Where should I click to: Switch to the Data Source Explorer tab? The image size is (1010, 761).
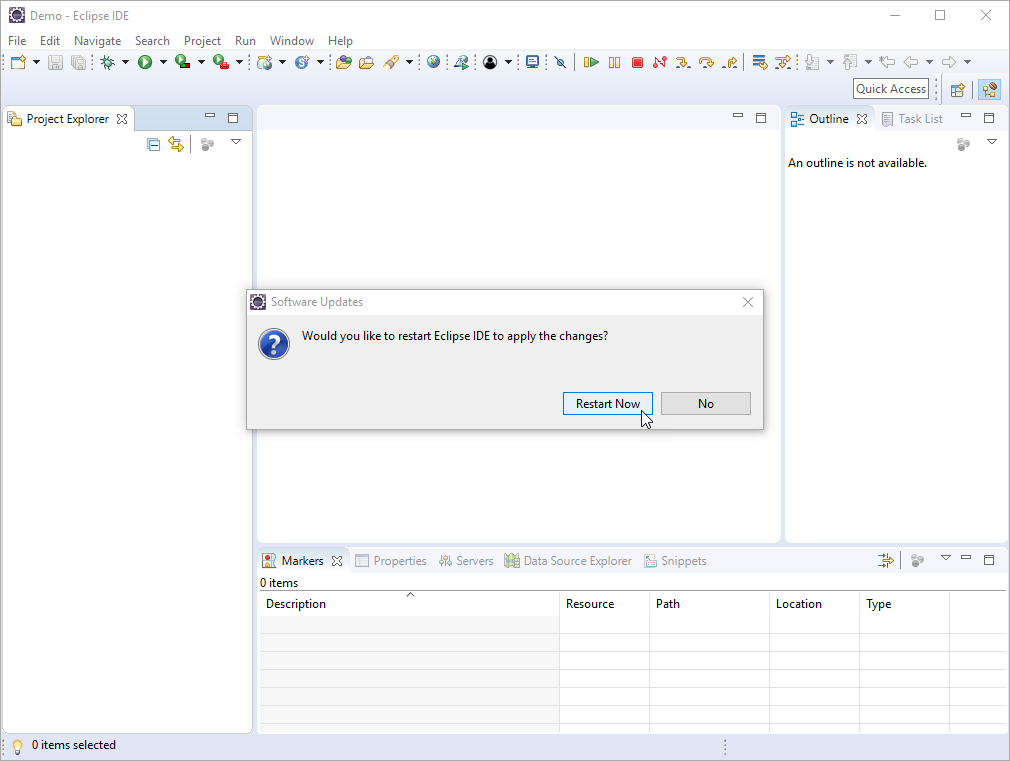(577, 561)
